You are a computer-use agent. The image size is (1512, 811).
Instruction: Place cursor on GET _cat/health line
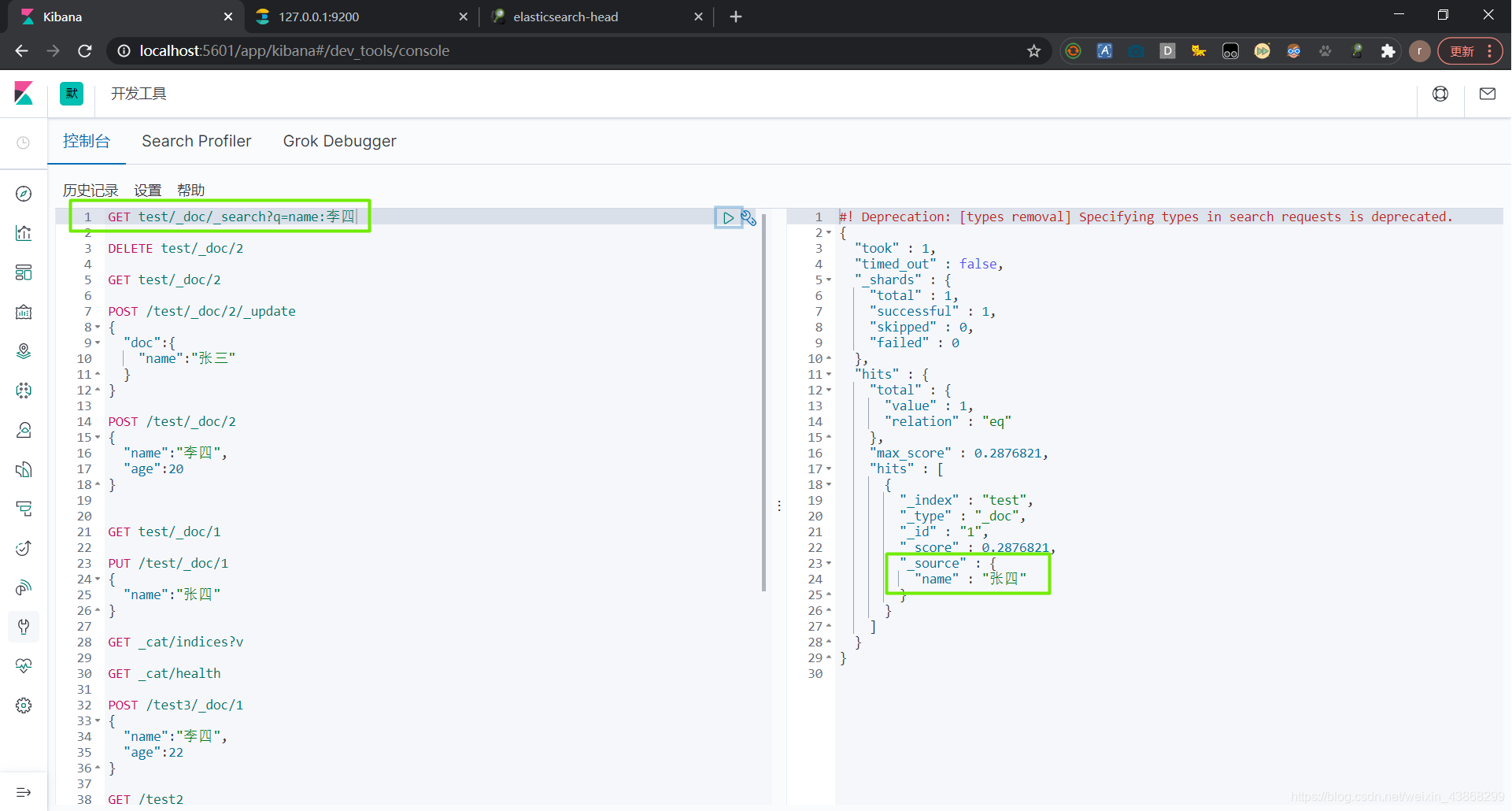click(165, 674)
